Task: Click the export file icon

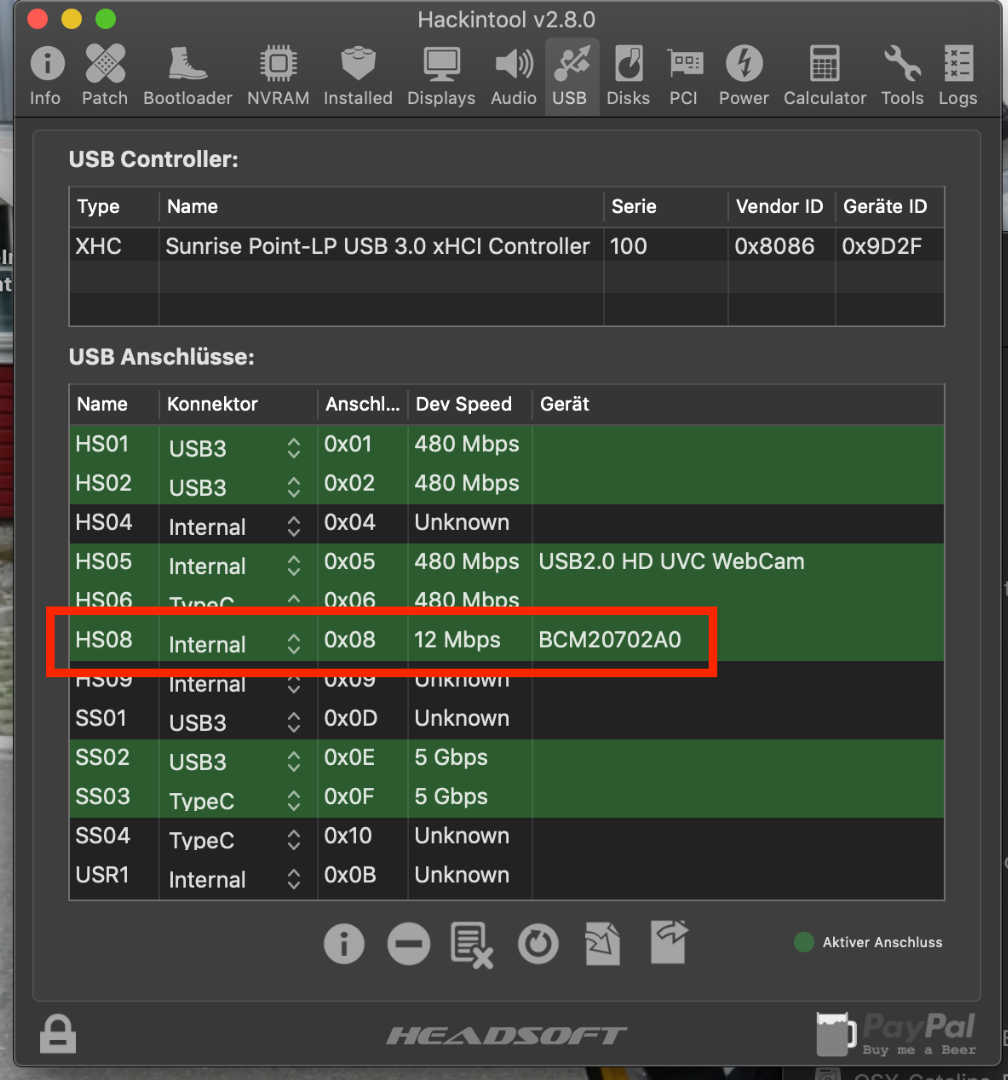Action: click(670, 941)
